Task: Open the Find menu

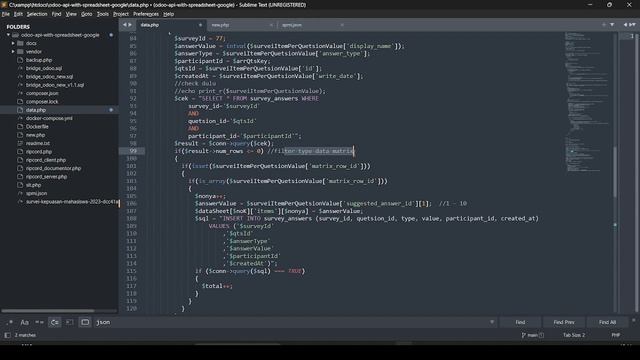Action: click(x=56, y=14)
